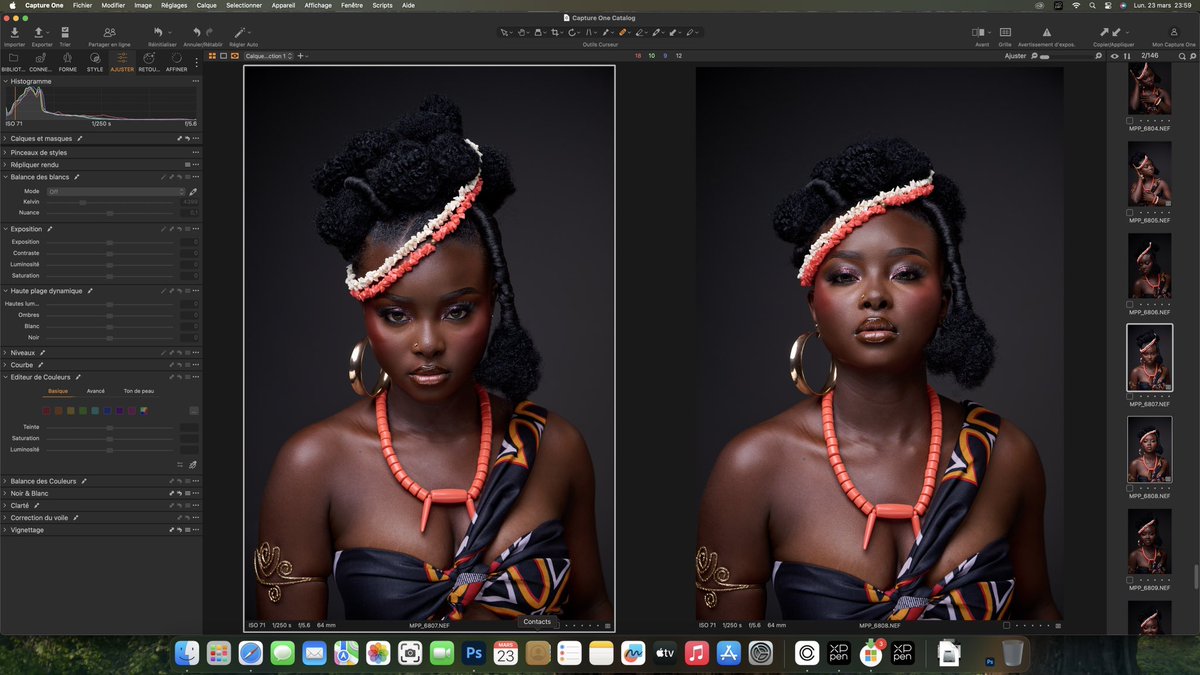Image resolution: width=1200 pixels, height=675 pixels.
Task: Click the undo arrow in Annuler/Rétablir
Action: click(197, 33)
